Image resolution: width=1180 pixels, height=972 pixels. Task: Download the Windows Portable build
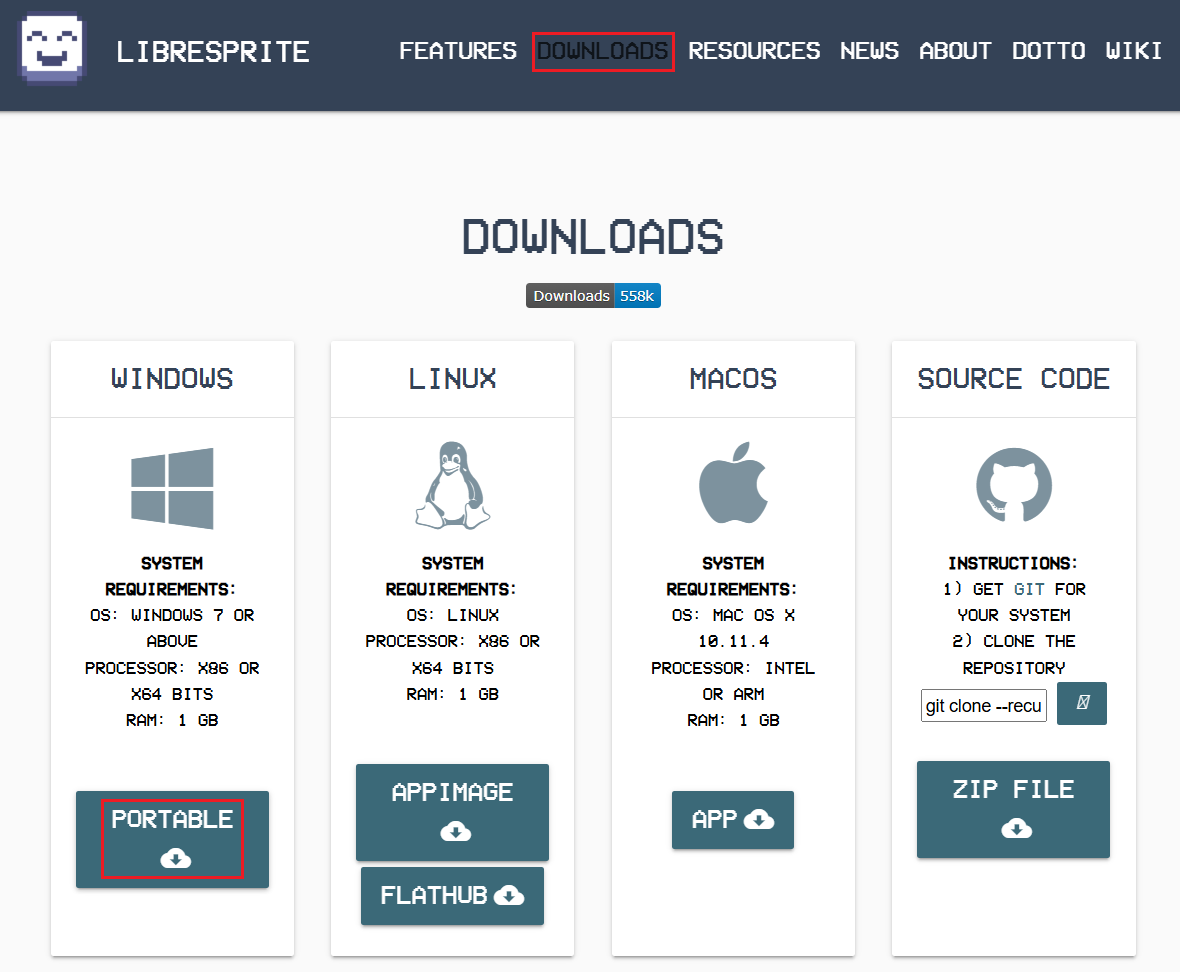(x=172, y=839)
